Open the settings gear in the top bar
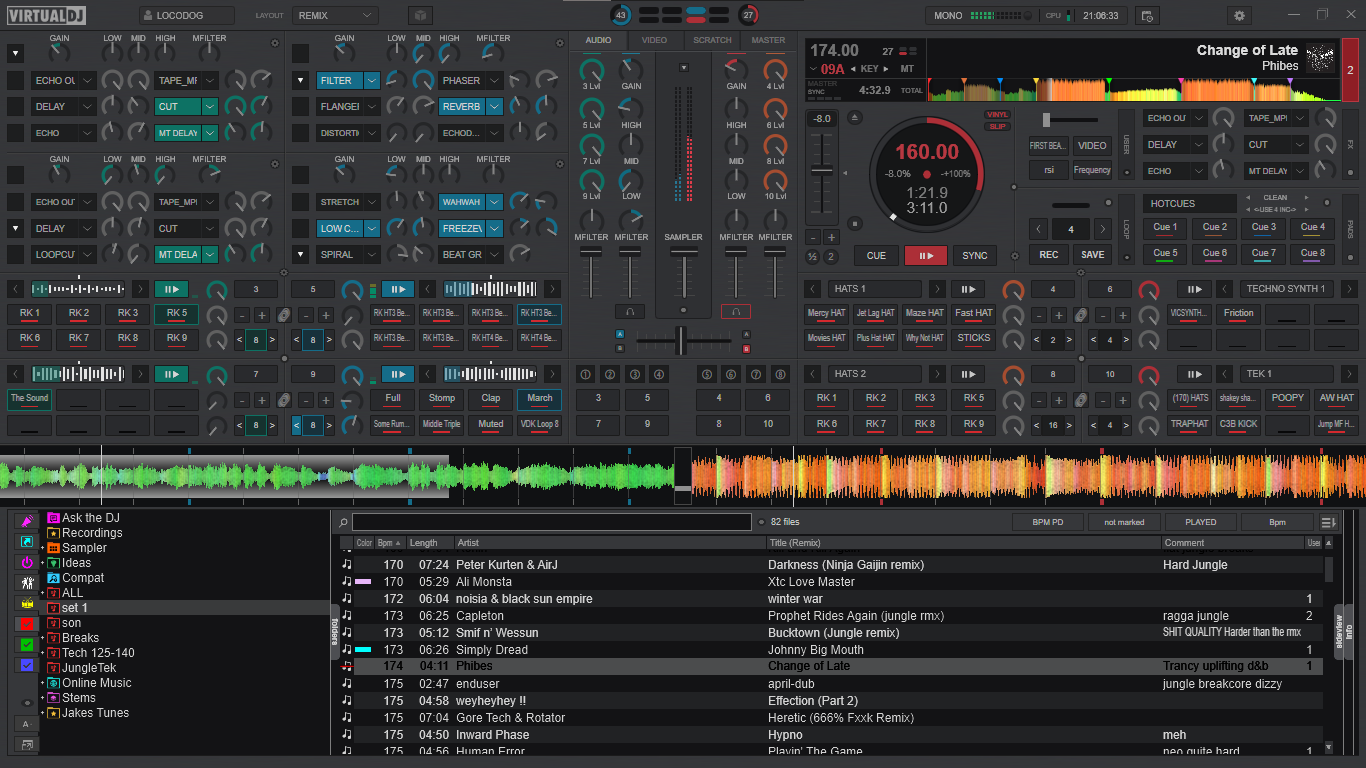Screen dimensions: 1366x768 [1240, 16]
